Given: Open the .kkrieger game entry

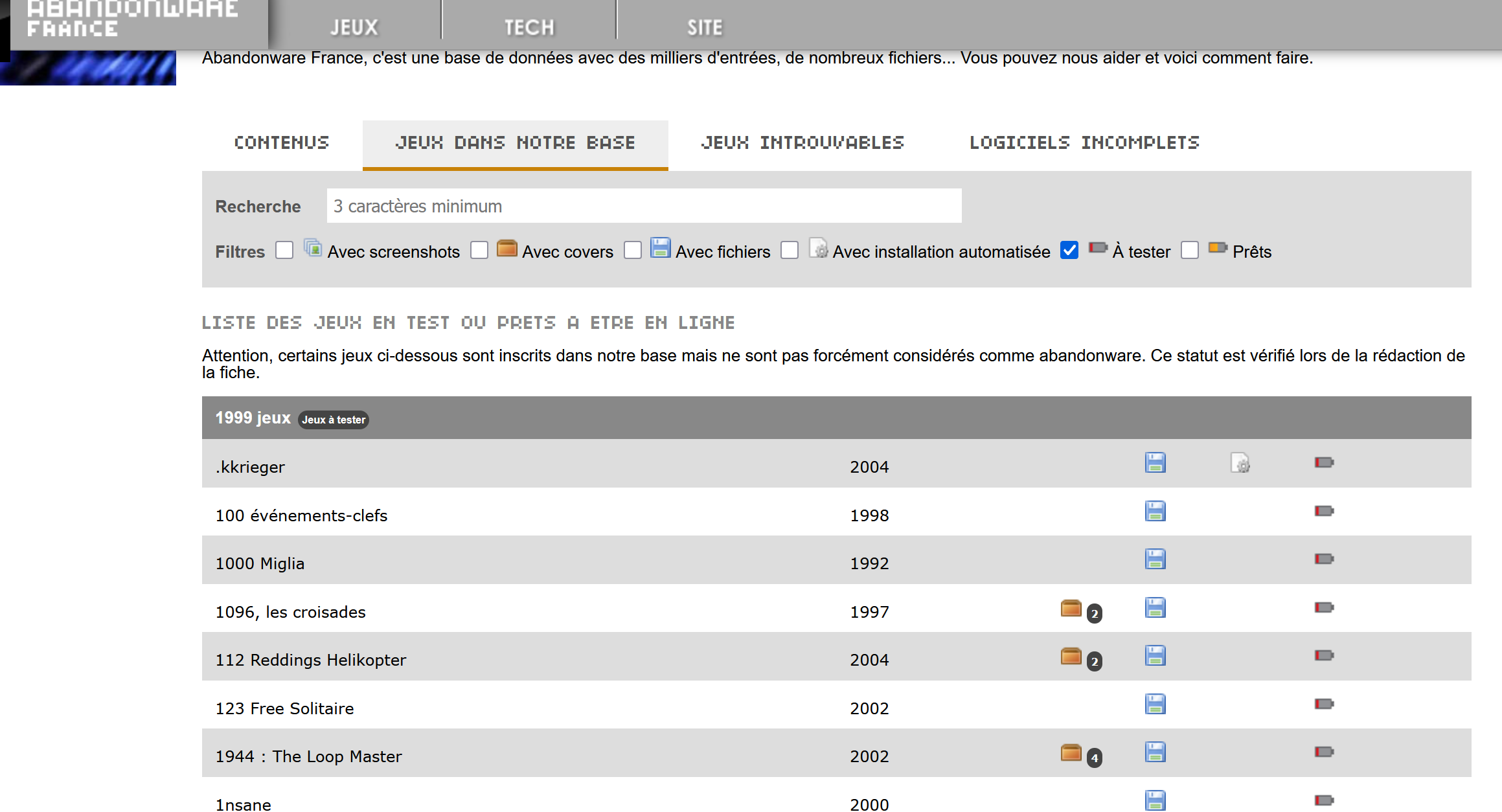Looking at the screenshot, I should (250, 467).
